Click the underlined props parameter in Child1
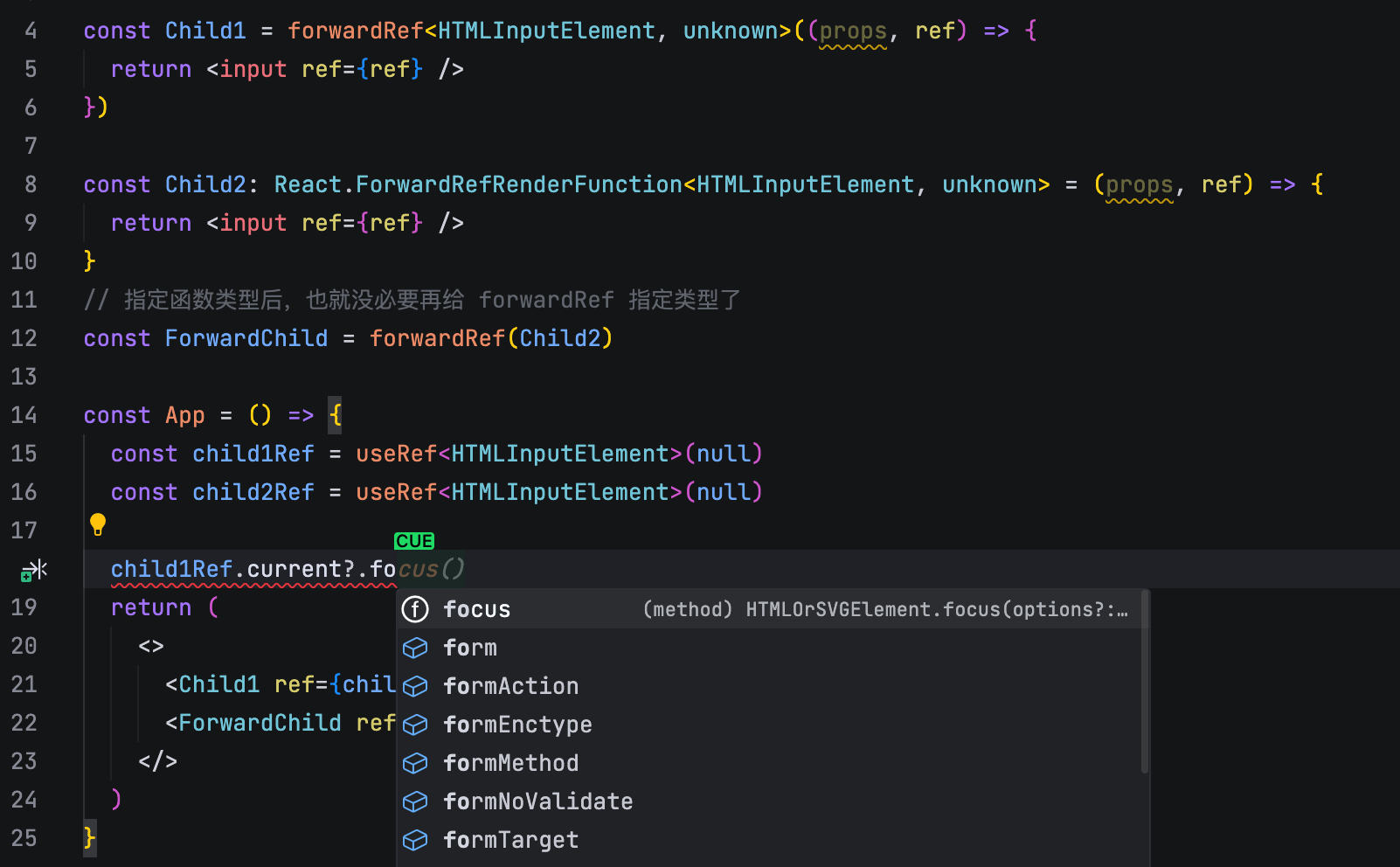The width and height of the screenshot is (1400, 867). coord(852,31)
